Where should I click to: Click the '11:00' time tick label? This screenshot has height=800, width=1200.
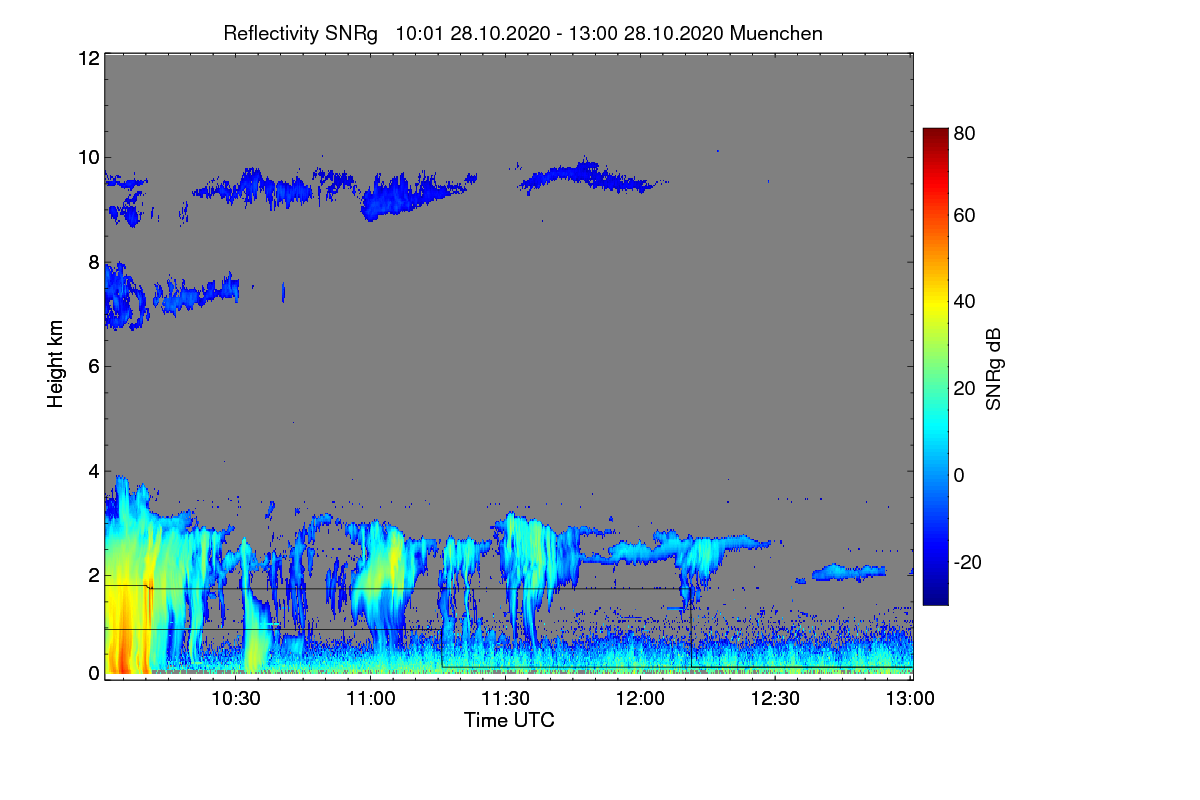[x=371, y=699]
